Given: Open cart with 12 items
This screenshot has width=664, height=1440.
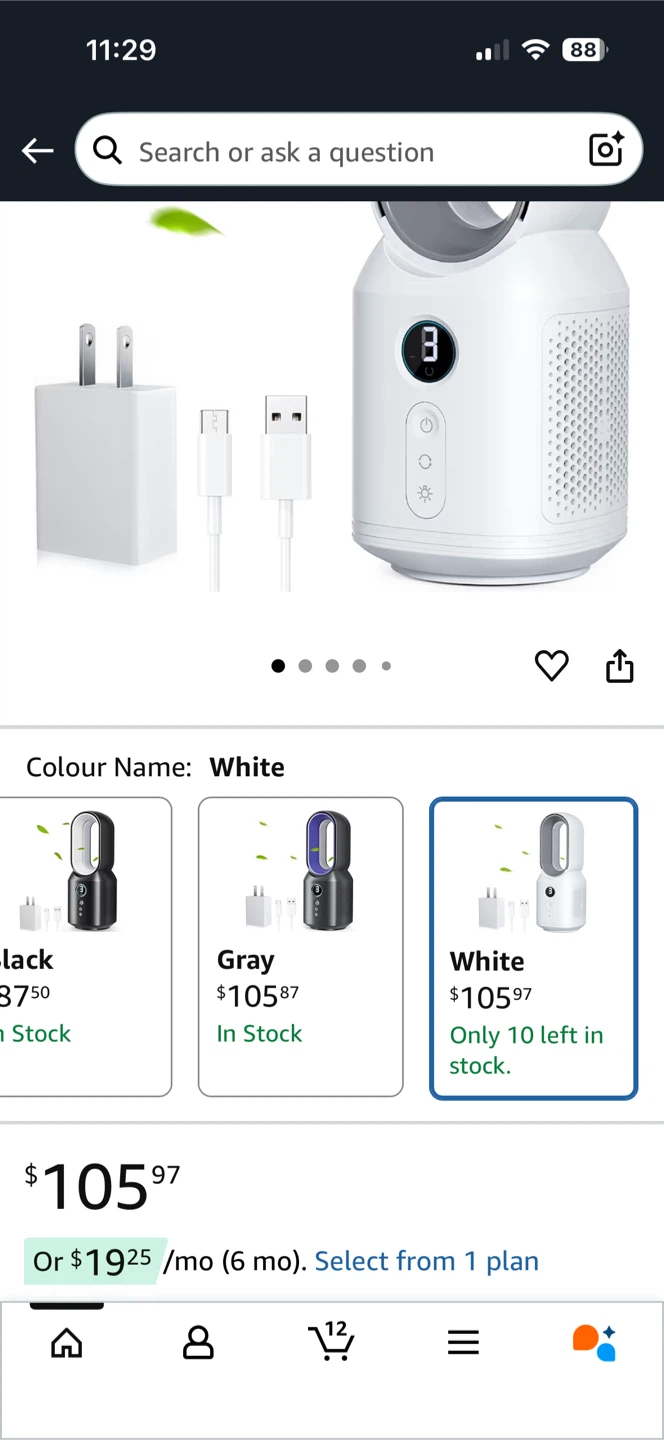Looking at the screenshot, I should 331,1341.
